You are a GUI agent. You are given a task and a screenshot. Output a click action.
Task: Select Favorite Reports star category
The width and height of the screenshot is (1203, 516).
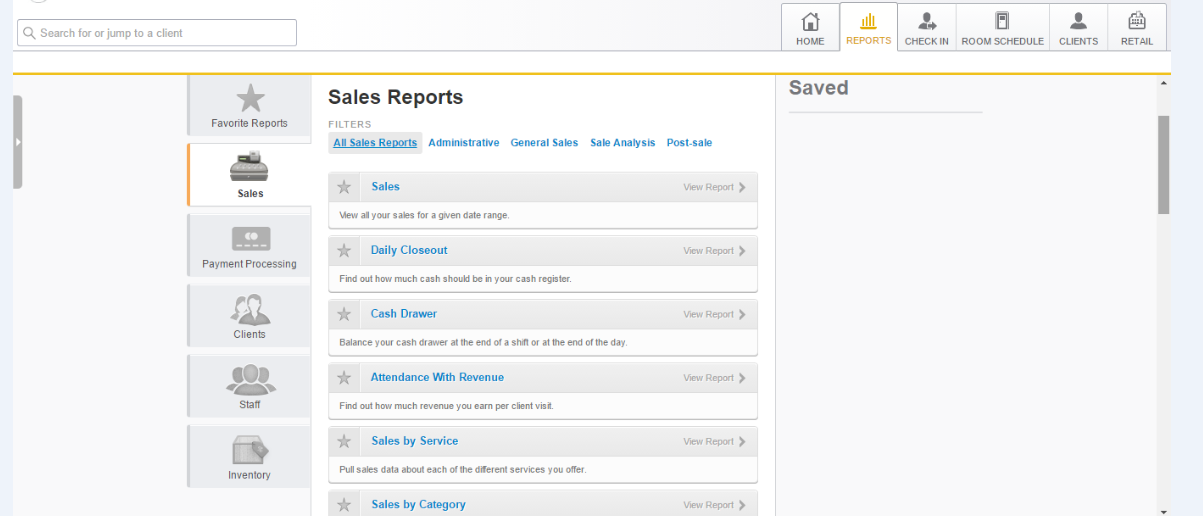pos(249,106)
